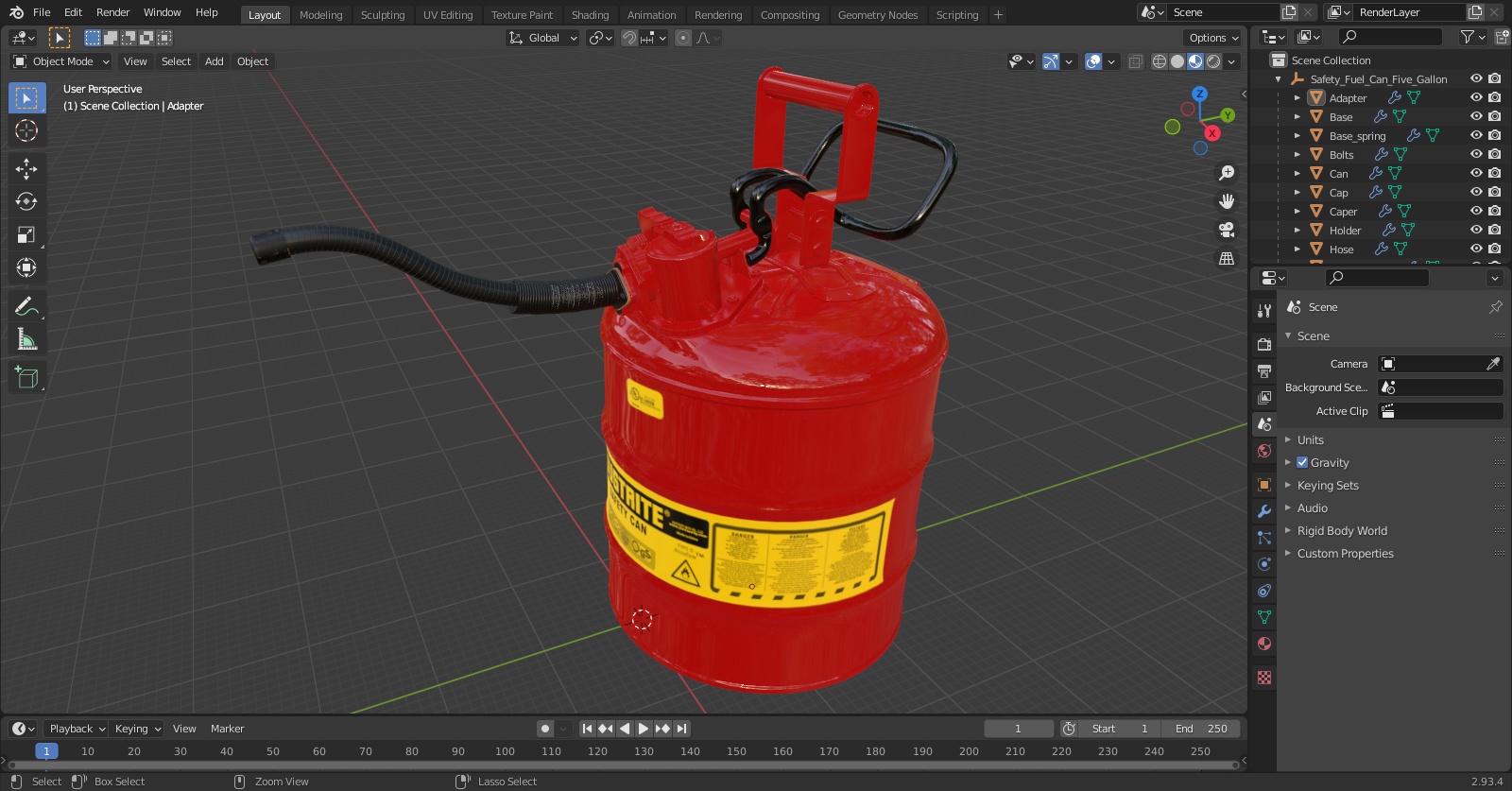Click the End frame field showing 250
This screenshot has height=791, width=1512.
tap(1201, 729)
